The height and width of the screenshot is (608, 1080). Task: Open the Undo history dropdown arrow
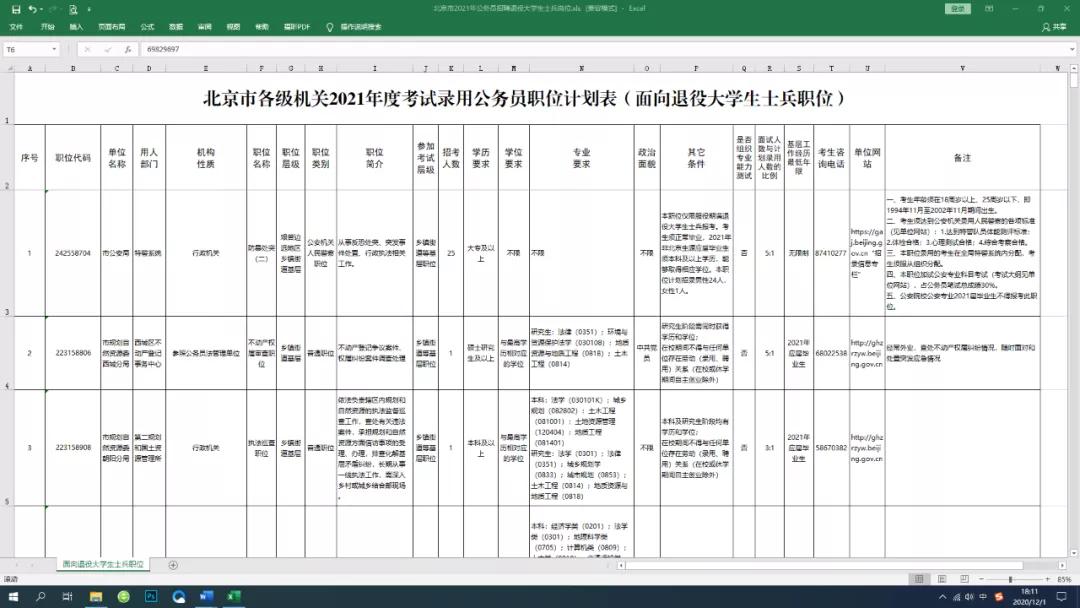pyautogui.click(x=41, y=9)
